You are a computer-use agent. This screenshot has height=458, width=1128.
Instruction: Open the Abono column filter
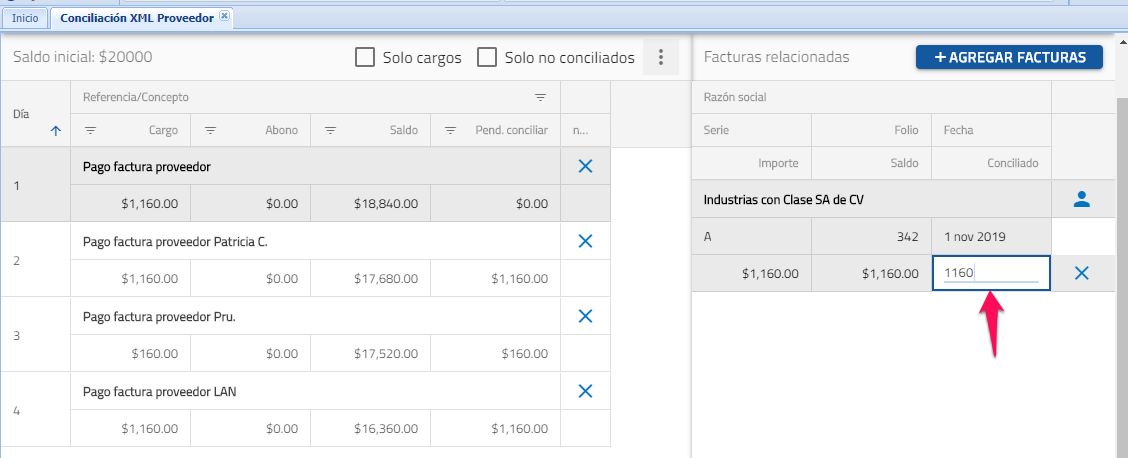click(x=210, y=130)
